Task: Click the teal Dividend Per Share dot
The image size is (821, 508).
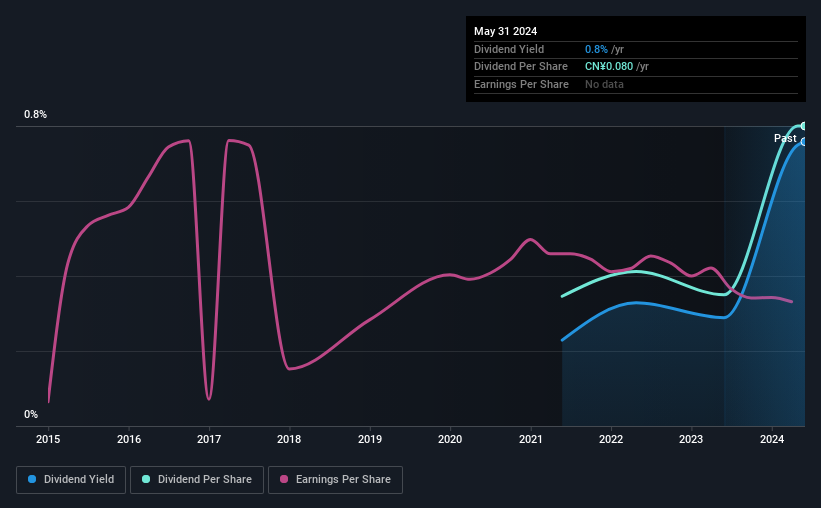Action: (146, 479)
